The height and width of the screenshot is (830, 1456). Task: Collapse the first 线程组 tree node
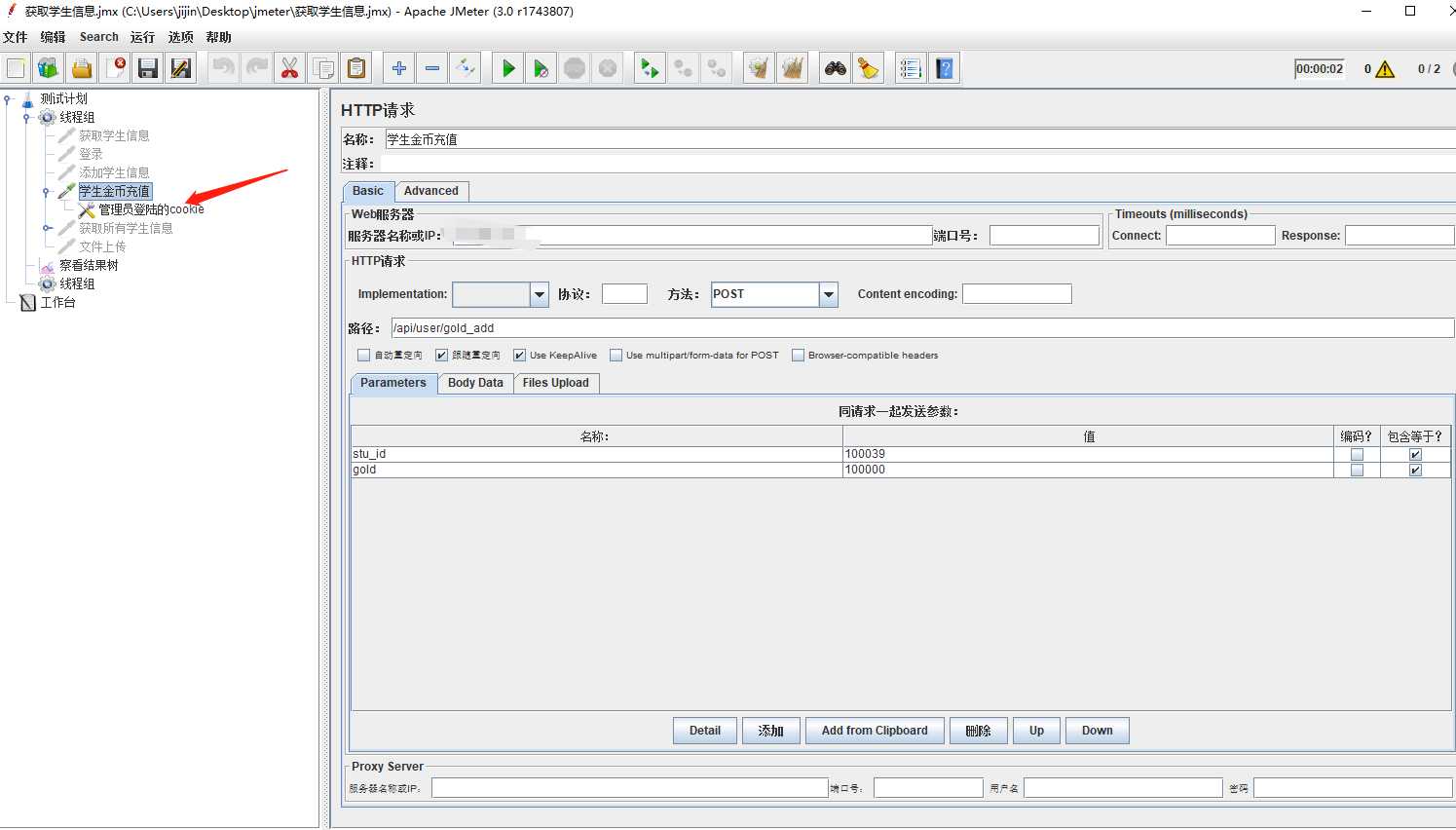click(26, 117)
